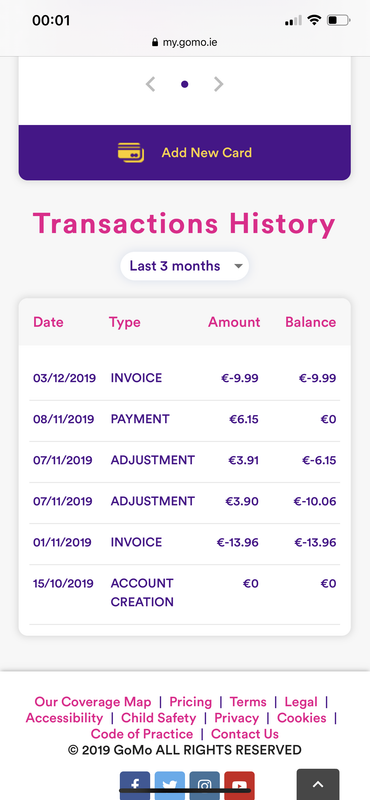This screenshot has width=370, height=800.
Task: Open the Twitter social icon
Action: (170, 785)
